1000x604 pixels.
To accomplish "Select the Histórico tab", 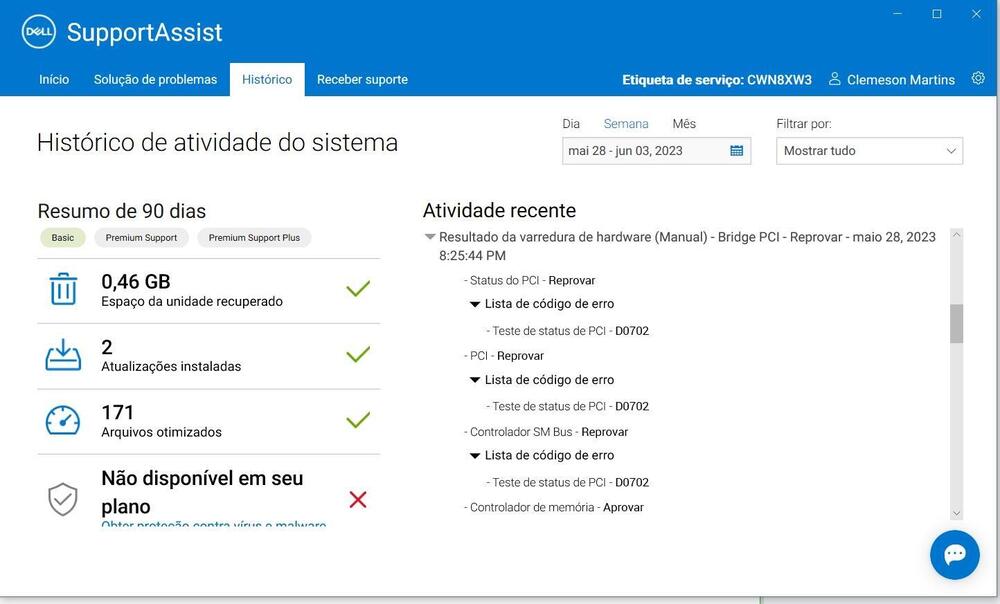I will 267,80.
